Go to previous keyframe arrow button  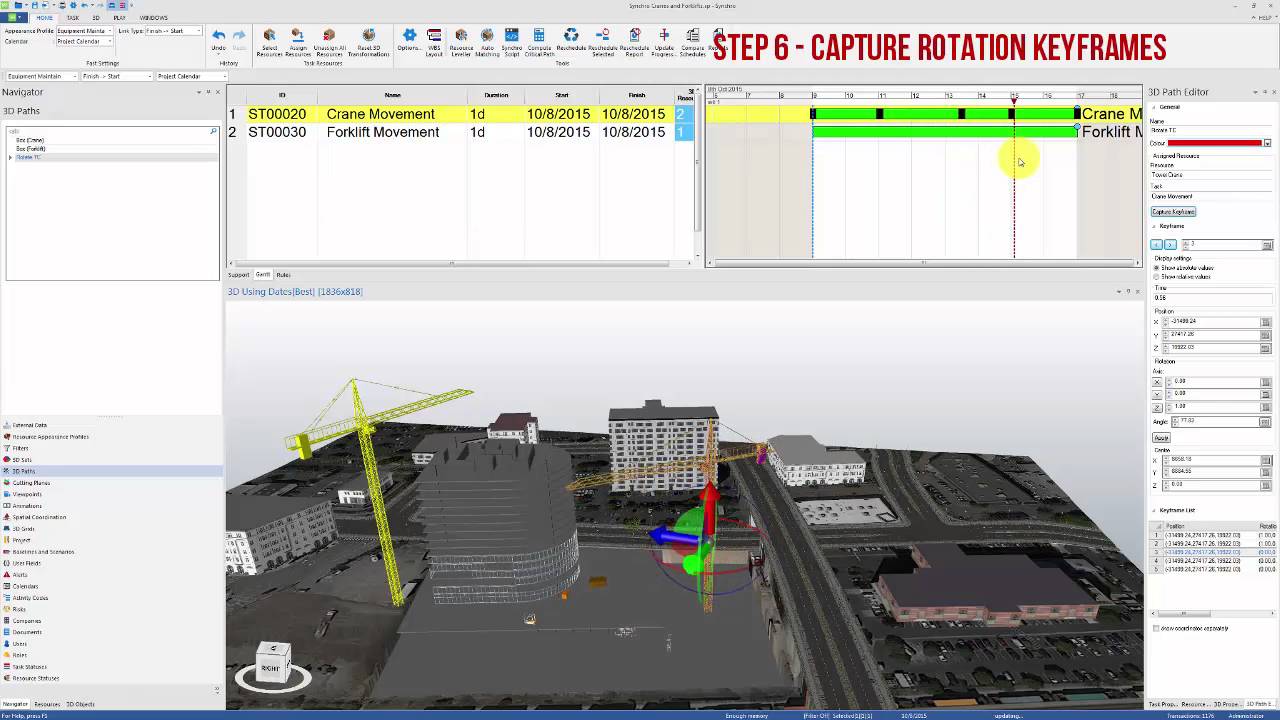pyautogui.click(x=1157, y=244)
